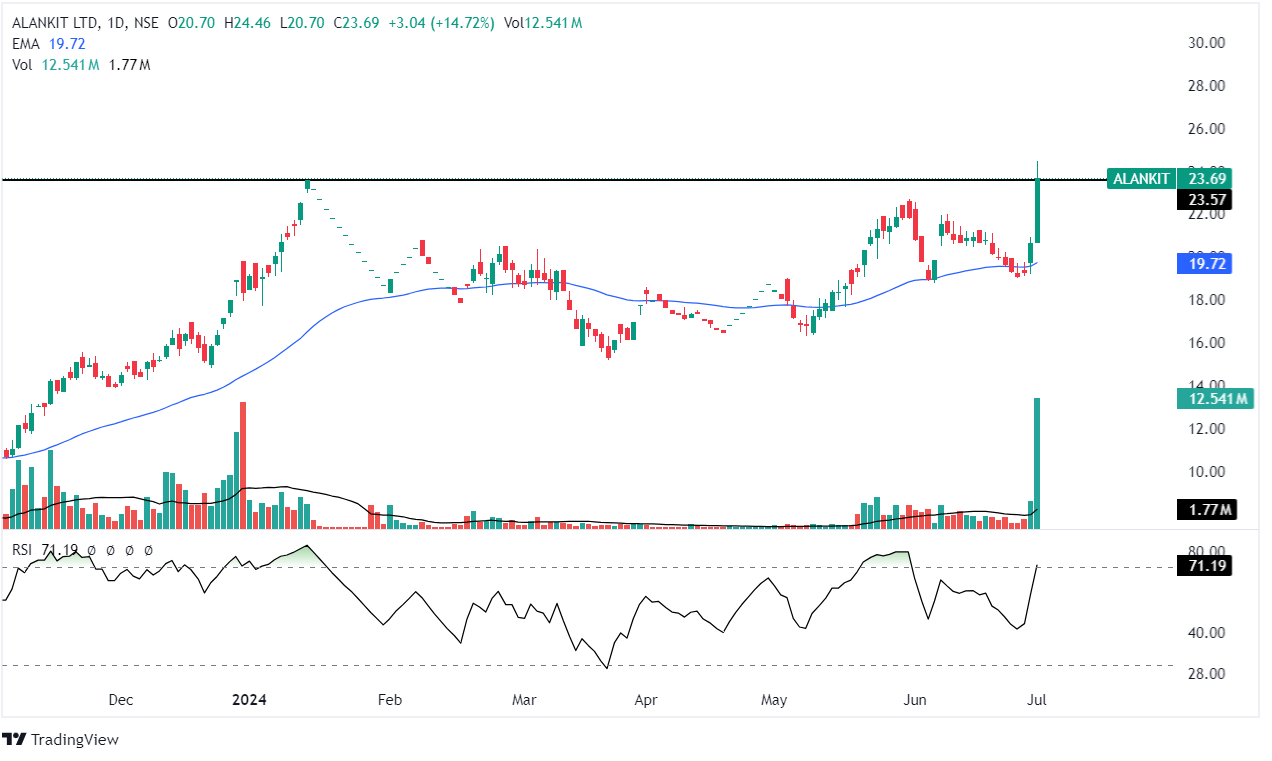
Task: Click the TradingView logo icon
Action: (x=14, y=740)
